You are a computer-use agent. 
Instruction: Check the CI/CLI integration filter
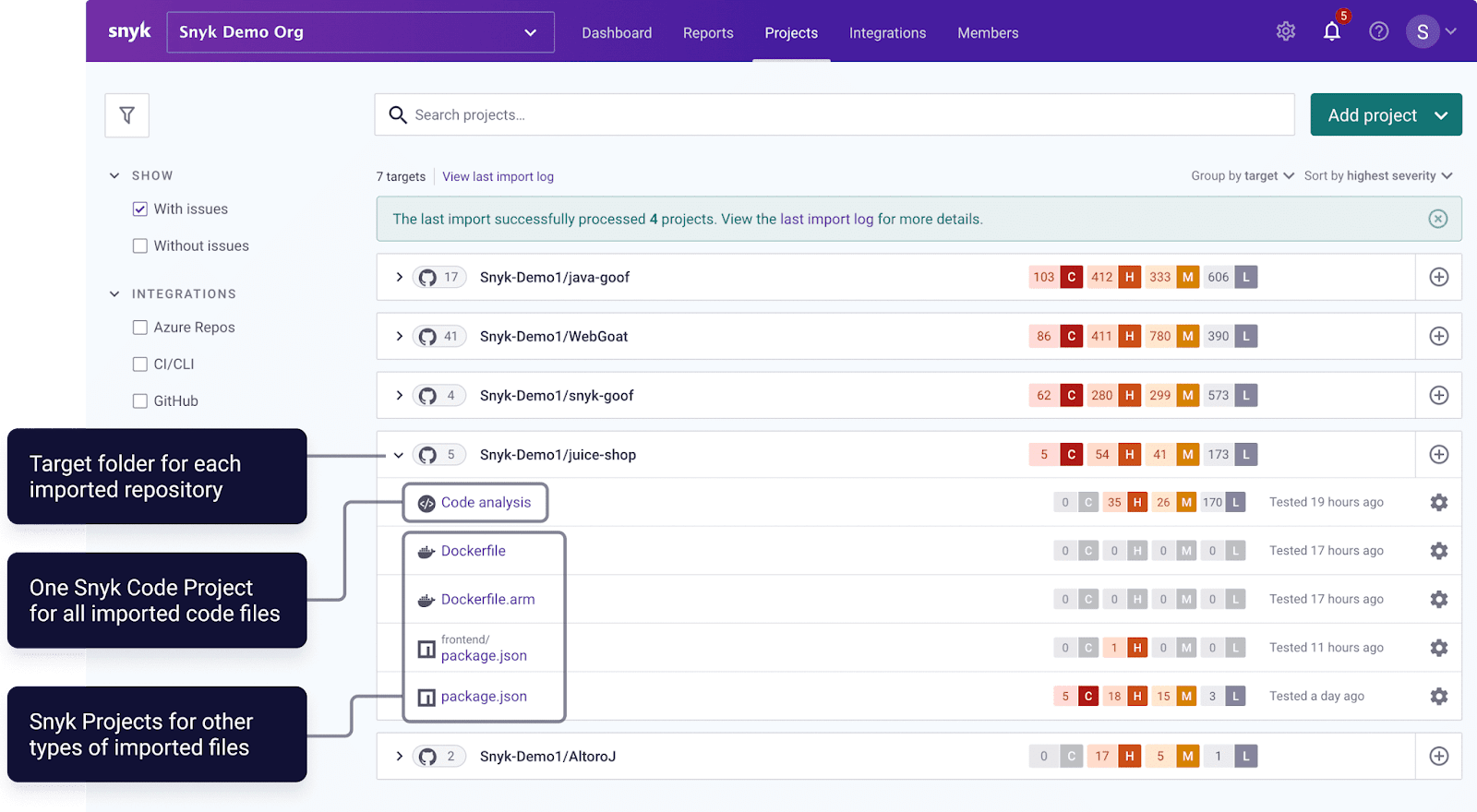point(140,364)
